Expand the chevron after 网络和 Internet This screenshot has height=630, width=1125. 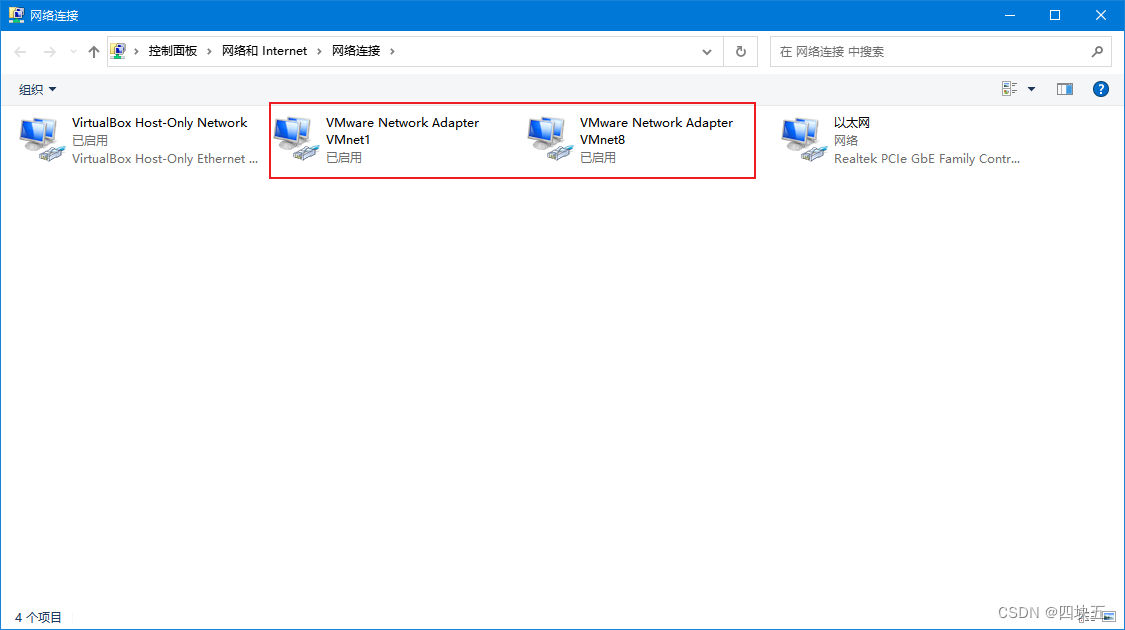(x=319, y=52)
